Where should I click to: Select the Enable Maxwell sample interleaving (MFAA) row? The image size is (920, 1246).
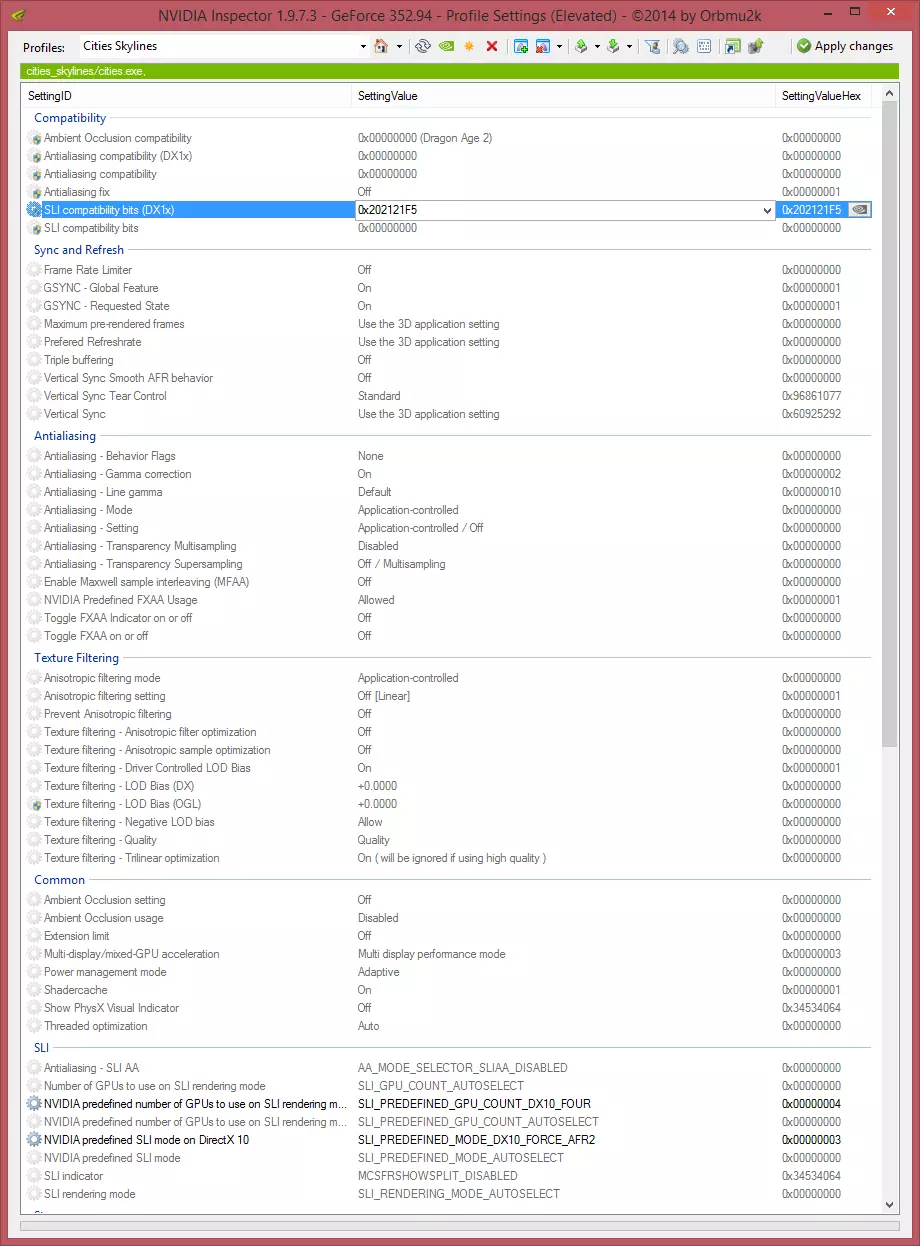447,582
